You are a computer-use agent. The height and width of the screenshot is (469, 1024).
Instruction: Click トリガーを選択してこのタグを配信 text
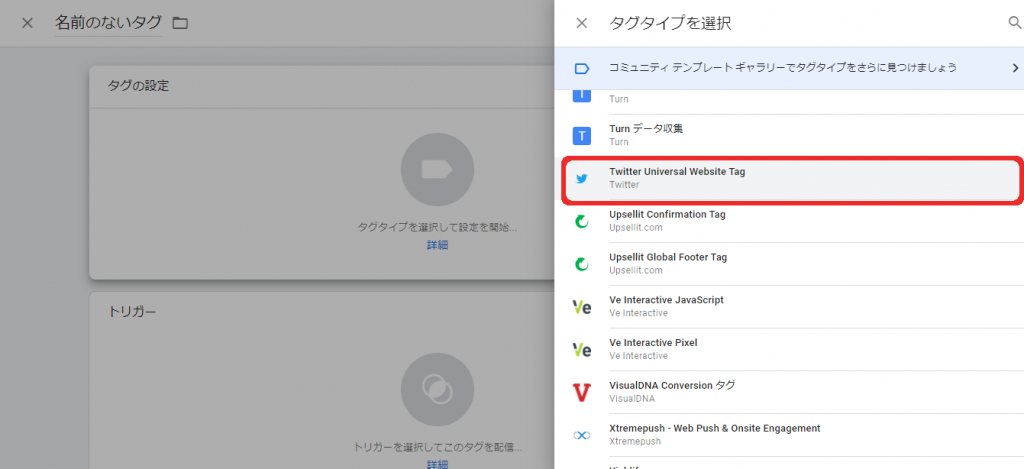coord(437,448)
